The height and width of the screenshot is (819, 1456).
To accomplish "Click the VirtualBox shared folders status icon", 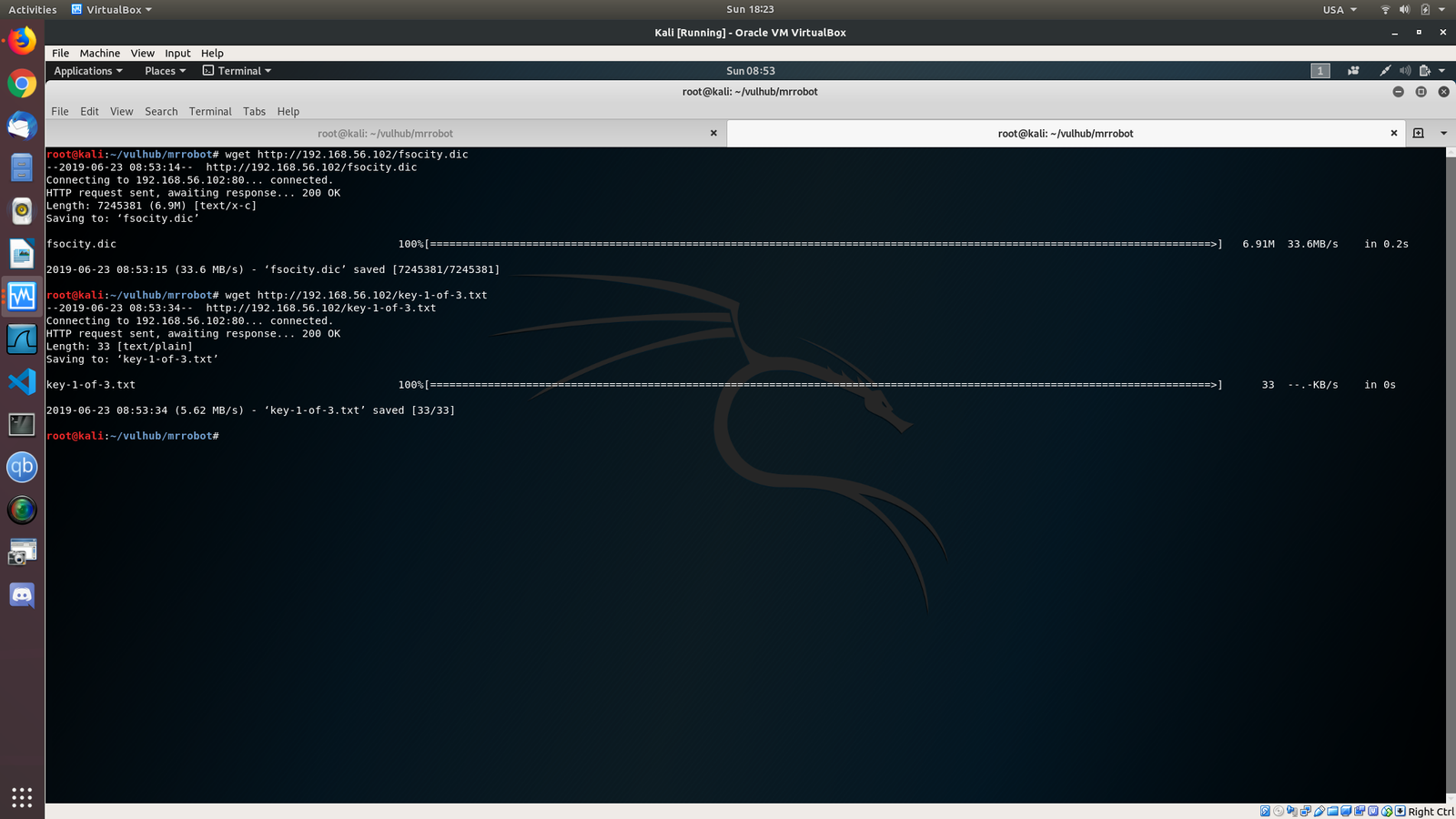I will pos(1332,812).
